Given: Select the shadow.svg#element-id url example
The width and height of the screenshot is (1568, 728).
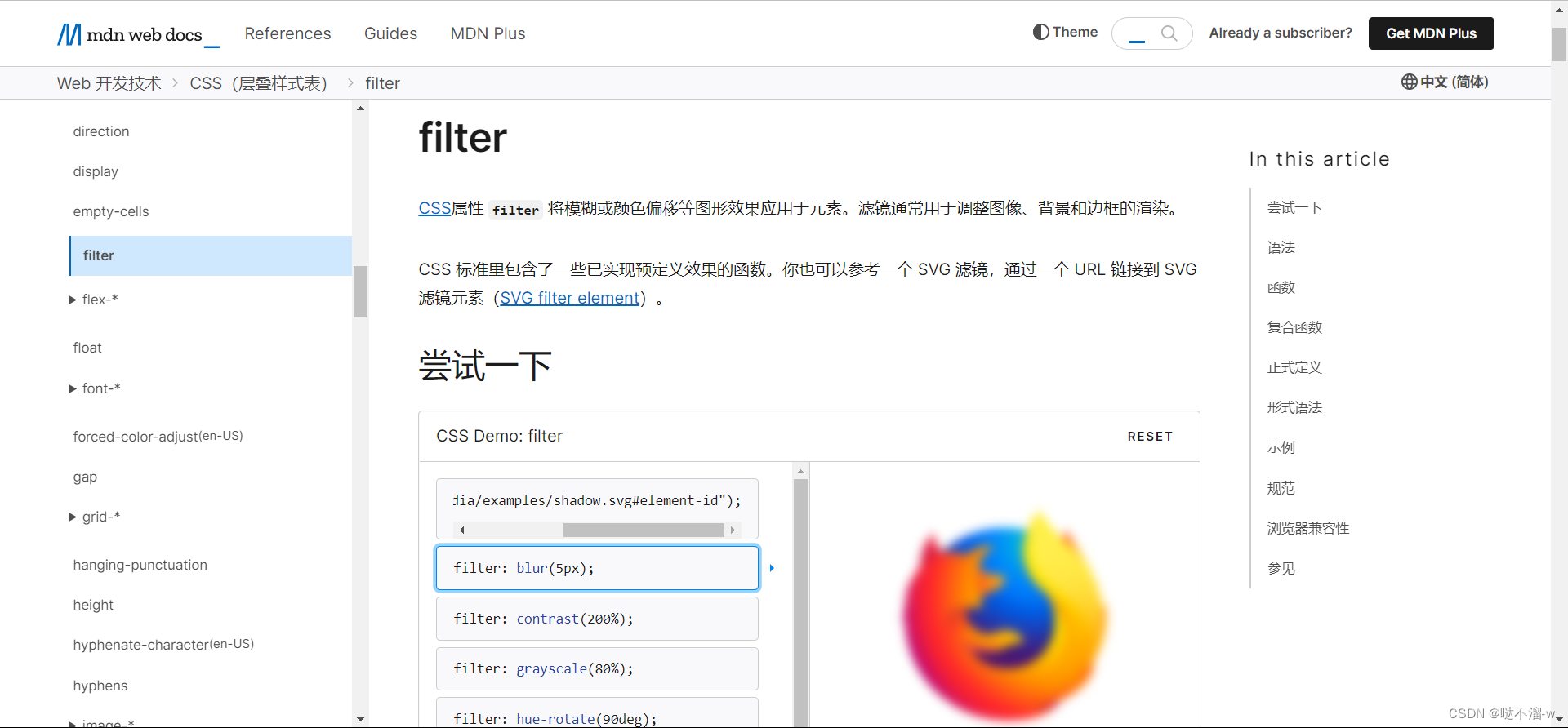Looking at the screenshot, I should click(597, 508).
